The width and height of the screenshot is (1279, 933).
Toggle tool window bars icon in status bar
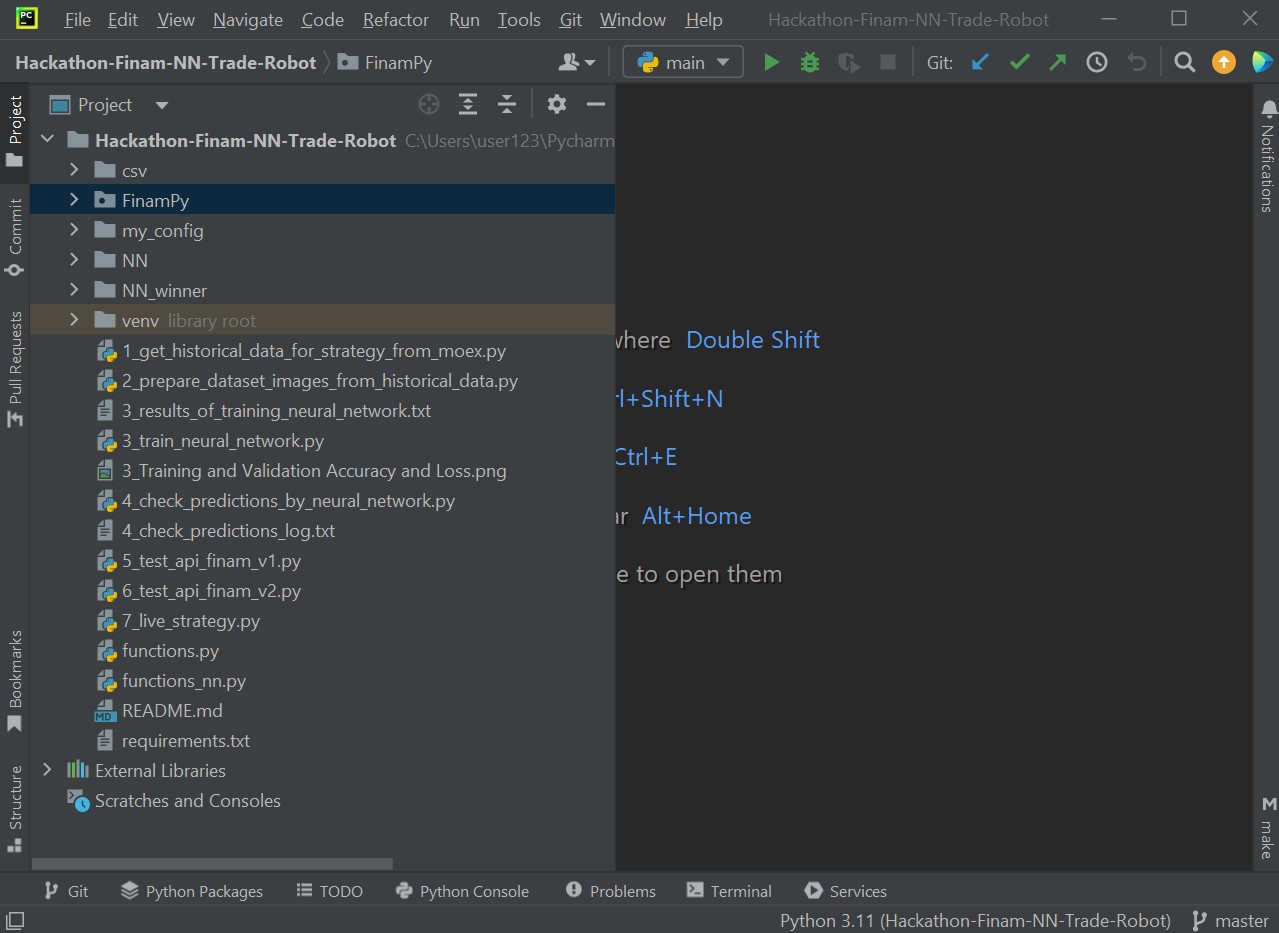point(15,920)
